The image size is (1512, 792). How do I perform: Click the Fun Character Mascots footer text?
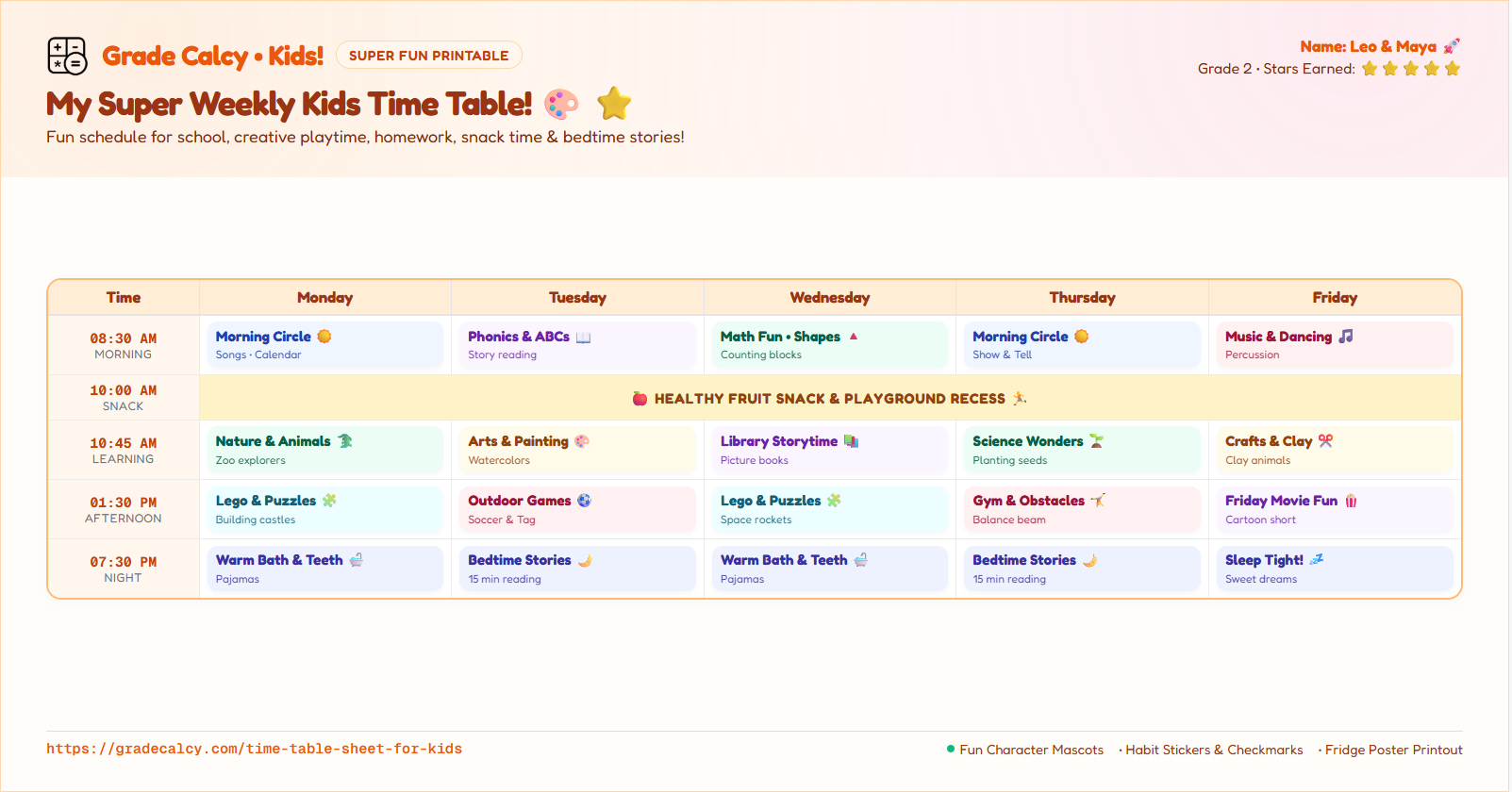pyautogui.click(x=1032, y=751)
